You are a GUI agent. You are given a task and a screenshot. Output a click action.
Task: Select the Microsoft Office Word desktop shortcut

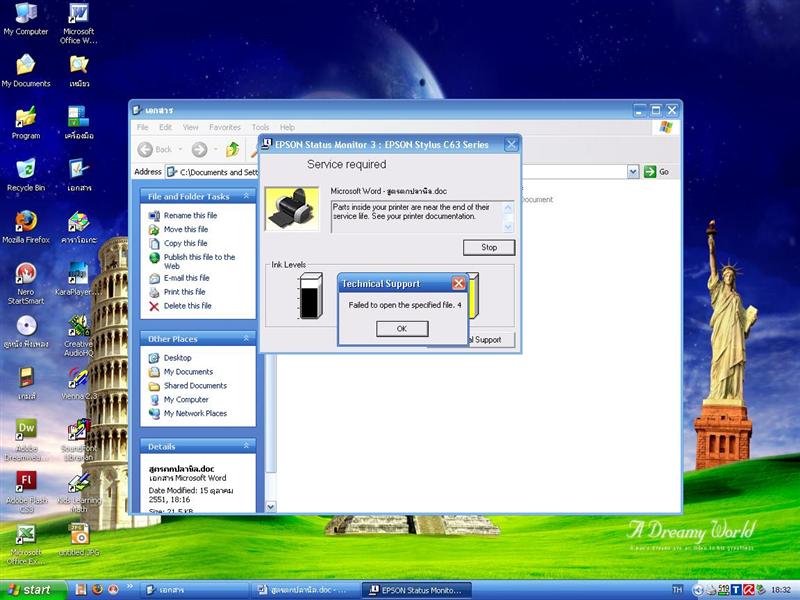tap(79, 23)
